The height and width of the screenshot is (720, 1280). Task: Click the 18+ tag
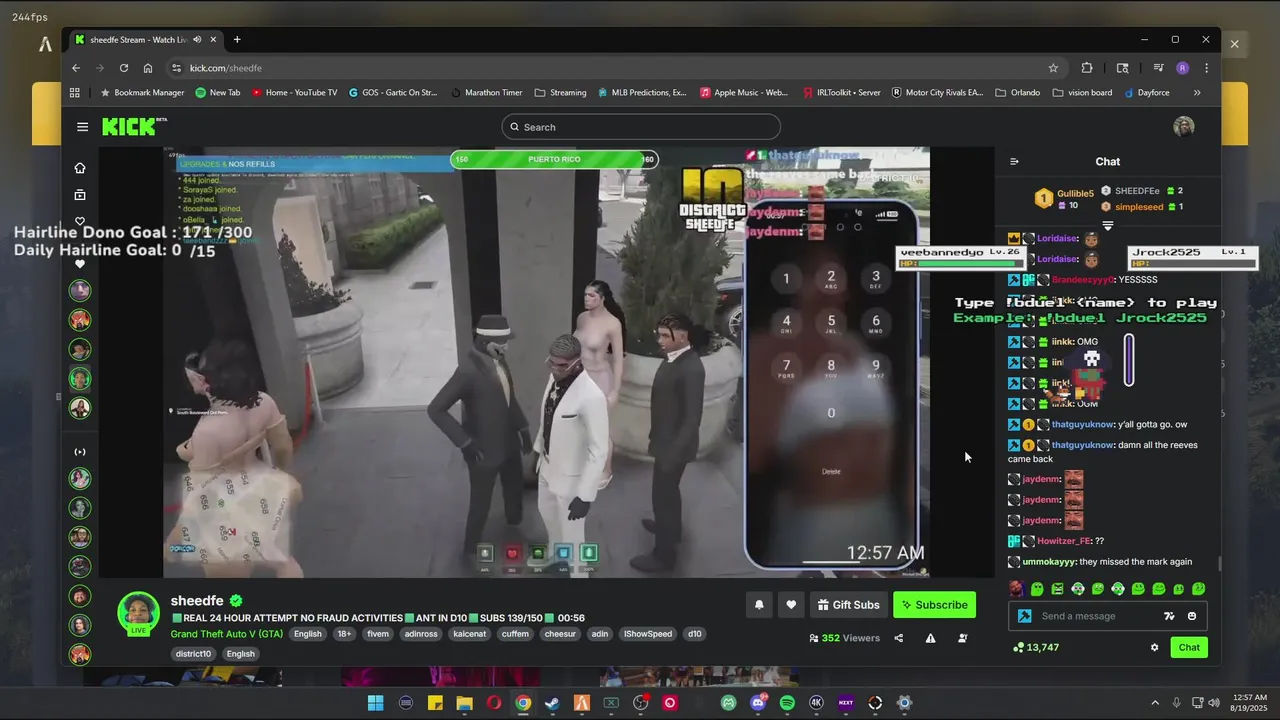tap(344, 634)
